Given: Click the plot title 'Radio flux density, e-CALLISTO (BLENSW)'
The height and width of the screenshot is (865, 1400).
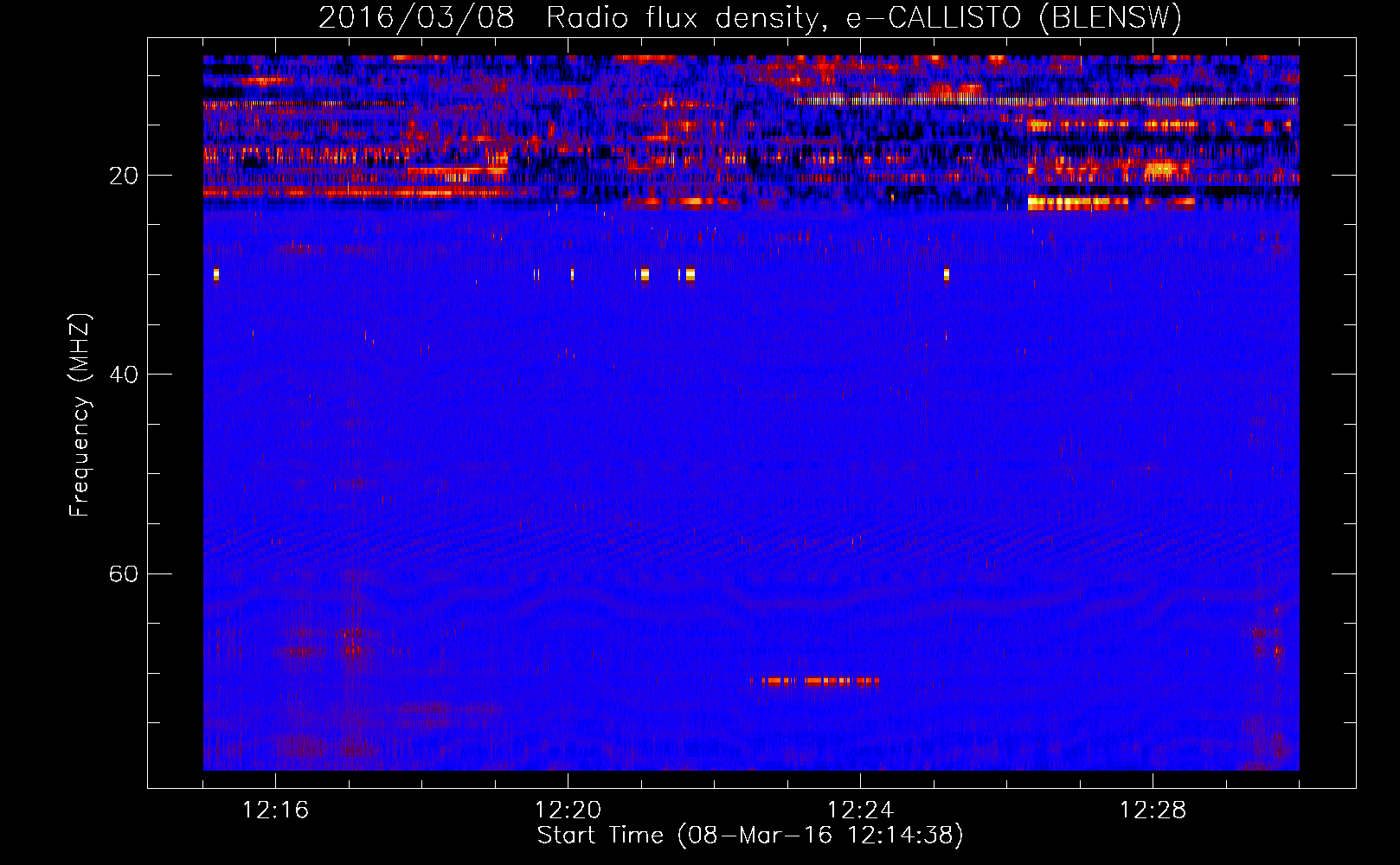Looking at the screenshot, I should [864, 17].
